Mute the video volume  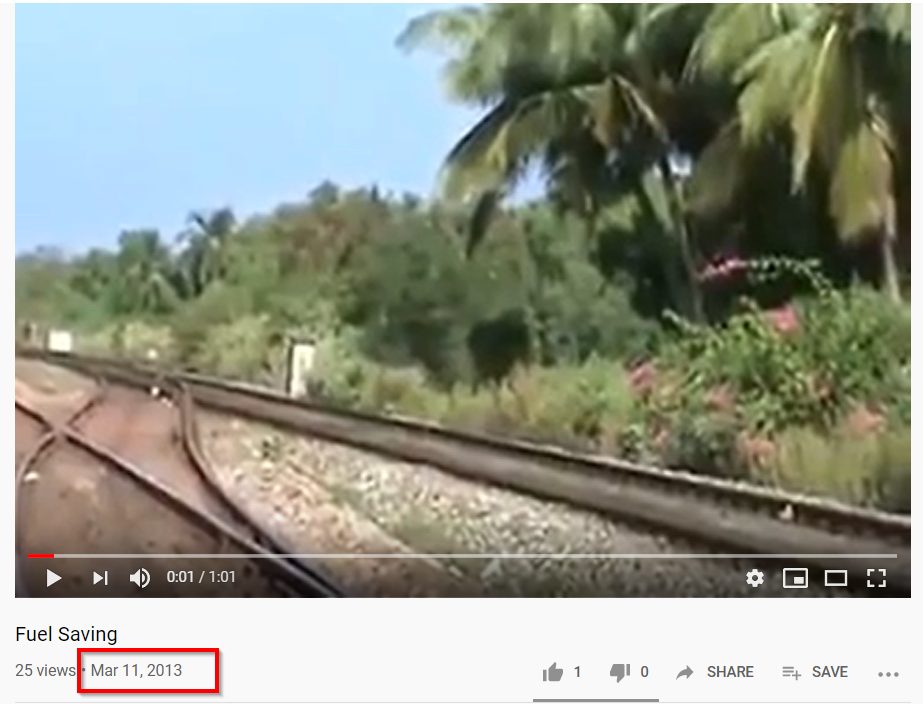[x=140, y=577]
